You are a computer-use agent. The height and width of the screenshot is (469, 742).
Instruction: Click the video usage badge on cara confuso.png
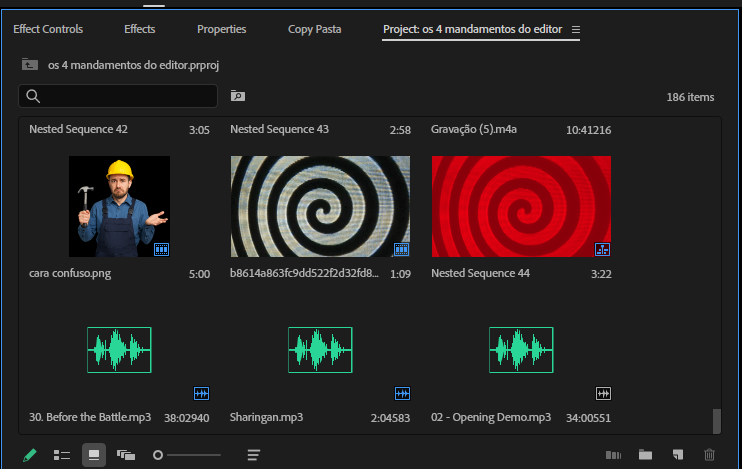pos(161,249)
